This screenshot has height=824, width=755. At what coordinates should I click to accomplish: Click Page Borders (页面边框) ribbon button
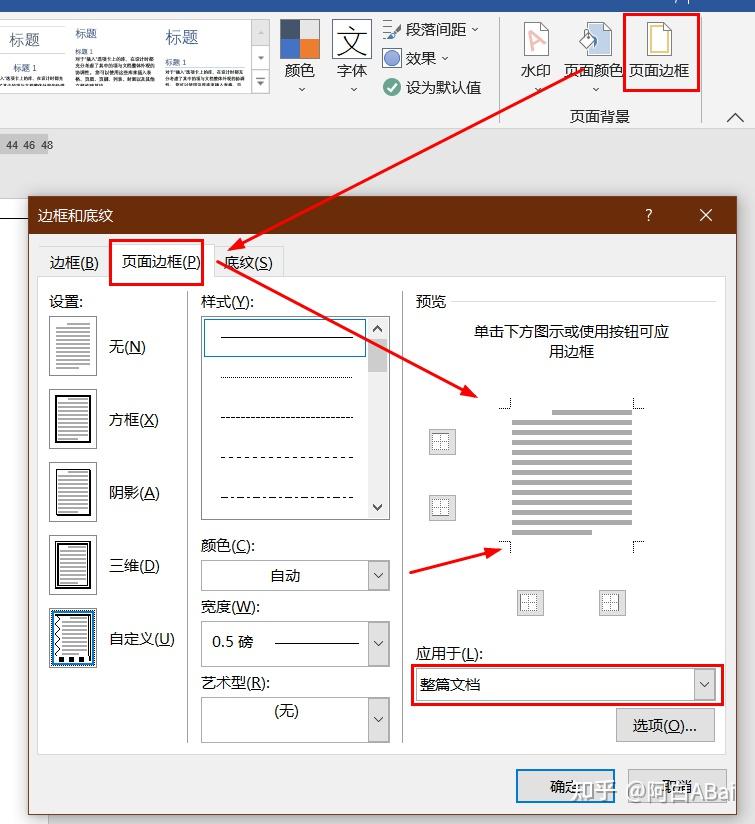tap(660, 52)
